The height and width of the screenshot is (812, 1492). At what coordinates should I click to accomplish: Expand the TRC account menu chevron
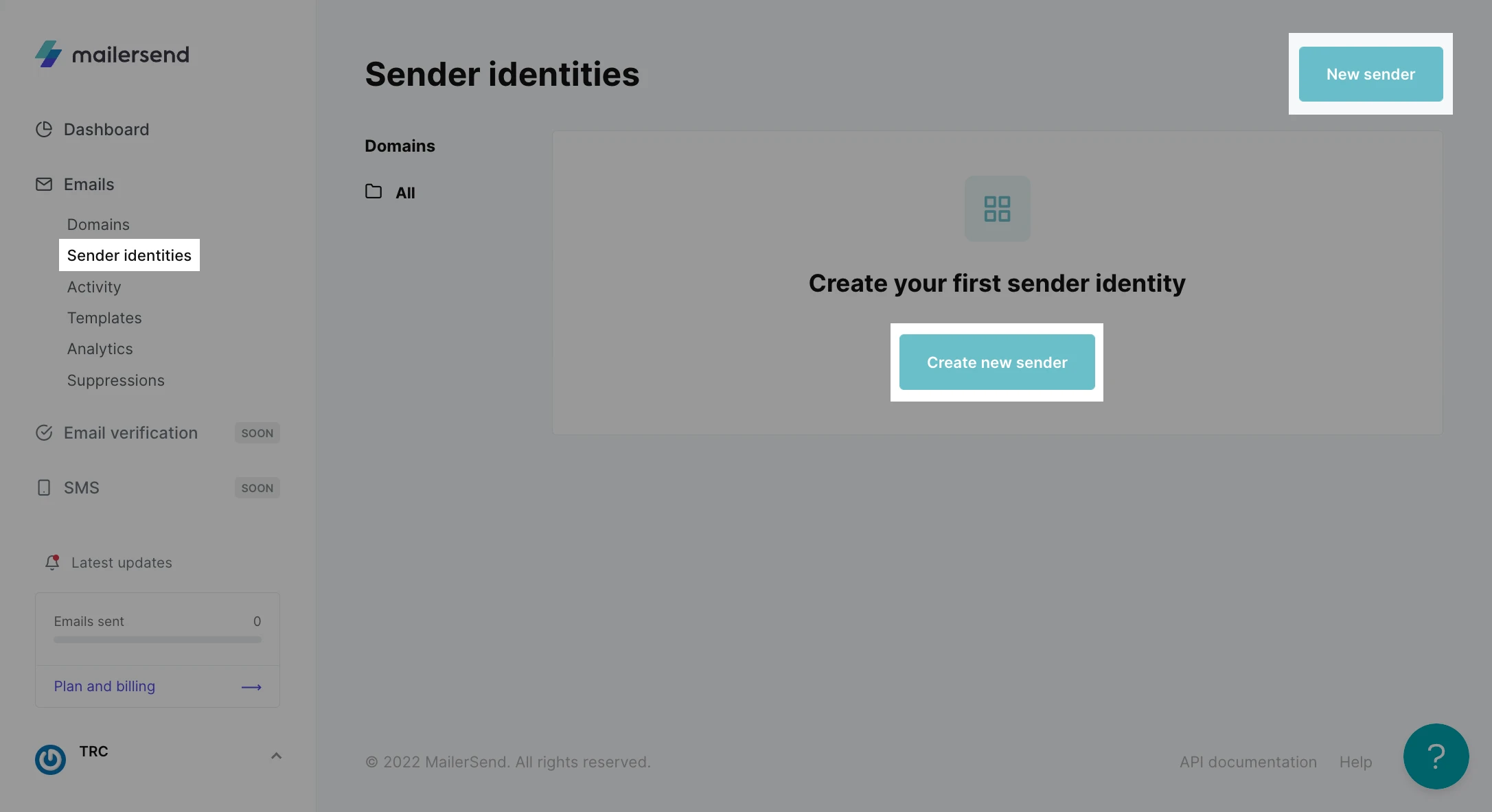click(x=276, y=756)
